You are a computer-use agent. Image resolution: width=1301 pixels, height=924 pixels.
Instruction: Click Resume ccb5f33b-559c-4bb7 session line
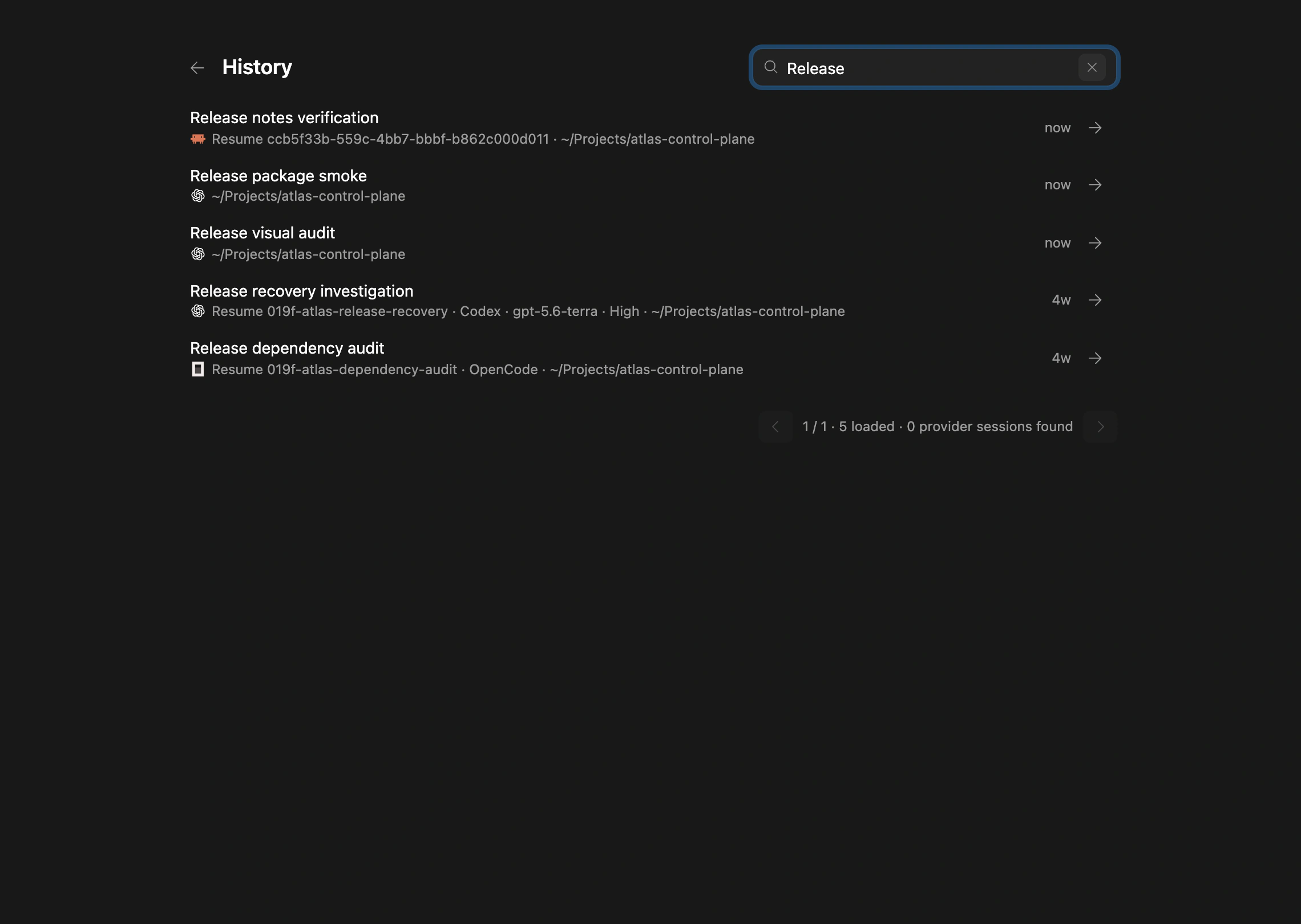[x=483, y=139]
